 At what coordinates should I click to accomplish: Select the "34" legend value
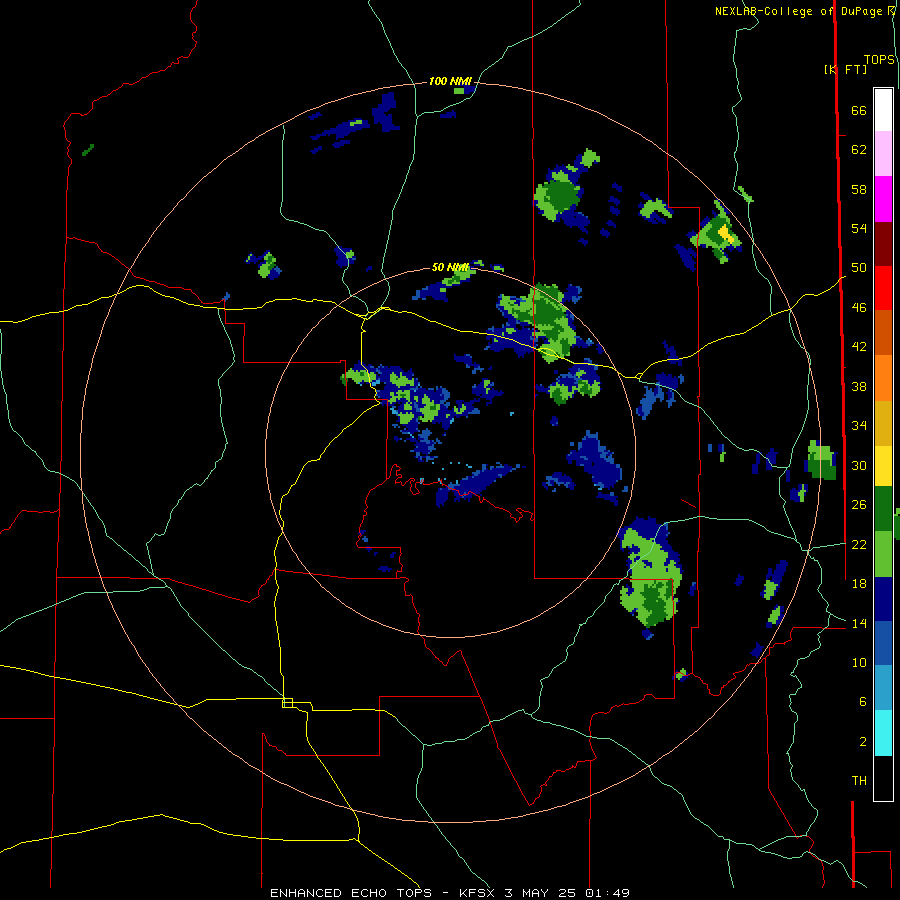[859, 426]
